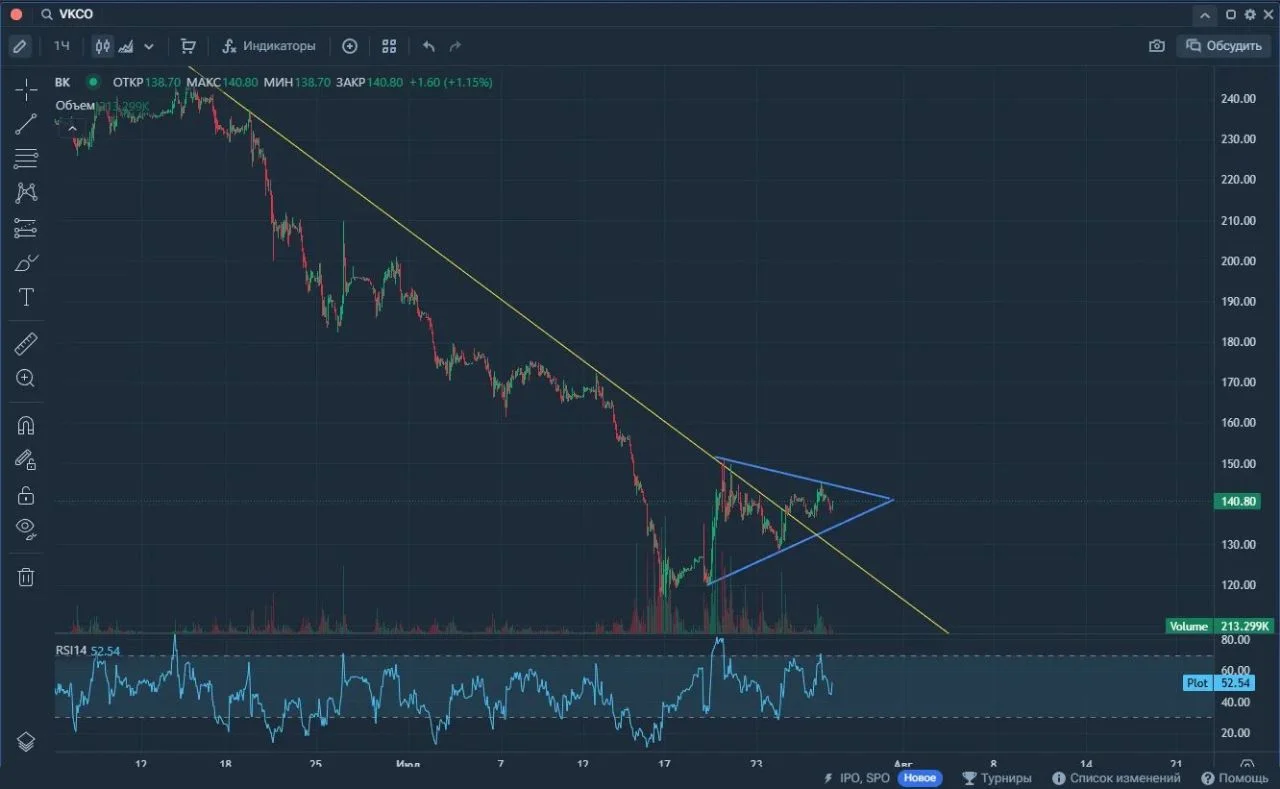Open the Помощь help link
The width and height of the screenshot is (1280, 789).
pyautogui.click(x=1234, y=778)
